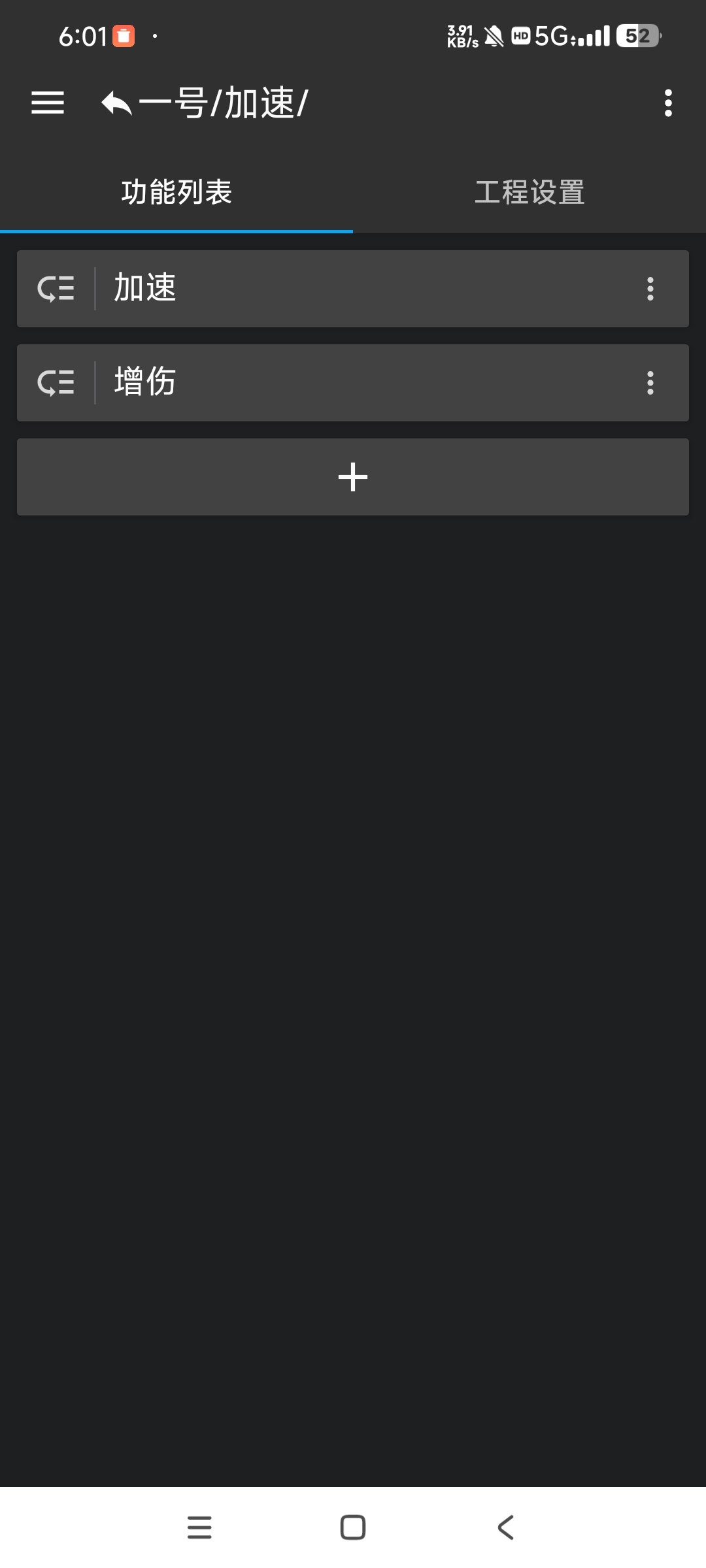
Task: Open the hamburger navigation drawer
Action: [x=48, y=103]
